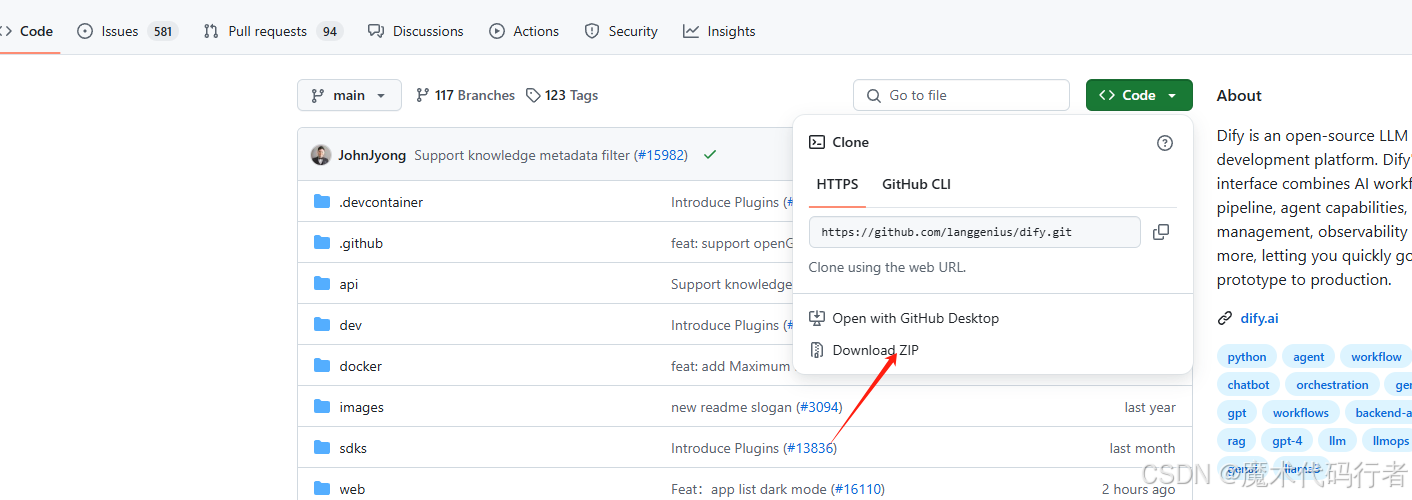This screenshot has width=1412, height=500.
Task: Open the Pull requests tab
Action: [x=272, y=31]
